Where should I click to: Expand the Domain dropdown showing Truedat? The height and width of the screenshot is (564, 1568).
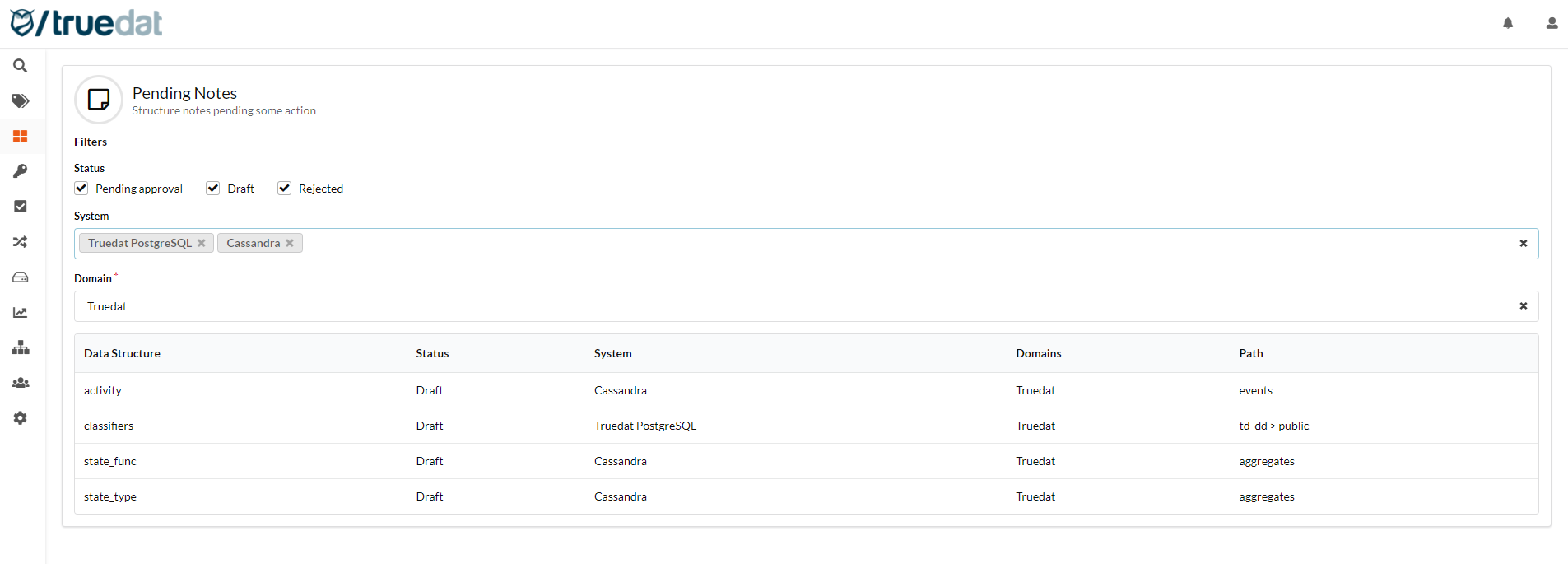pyautogui.click(x=790, y=306)
